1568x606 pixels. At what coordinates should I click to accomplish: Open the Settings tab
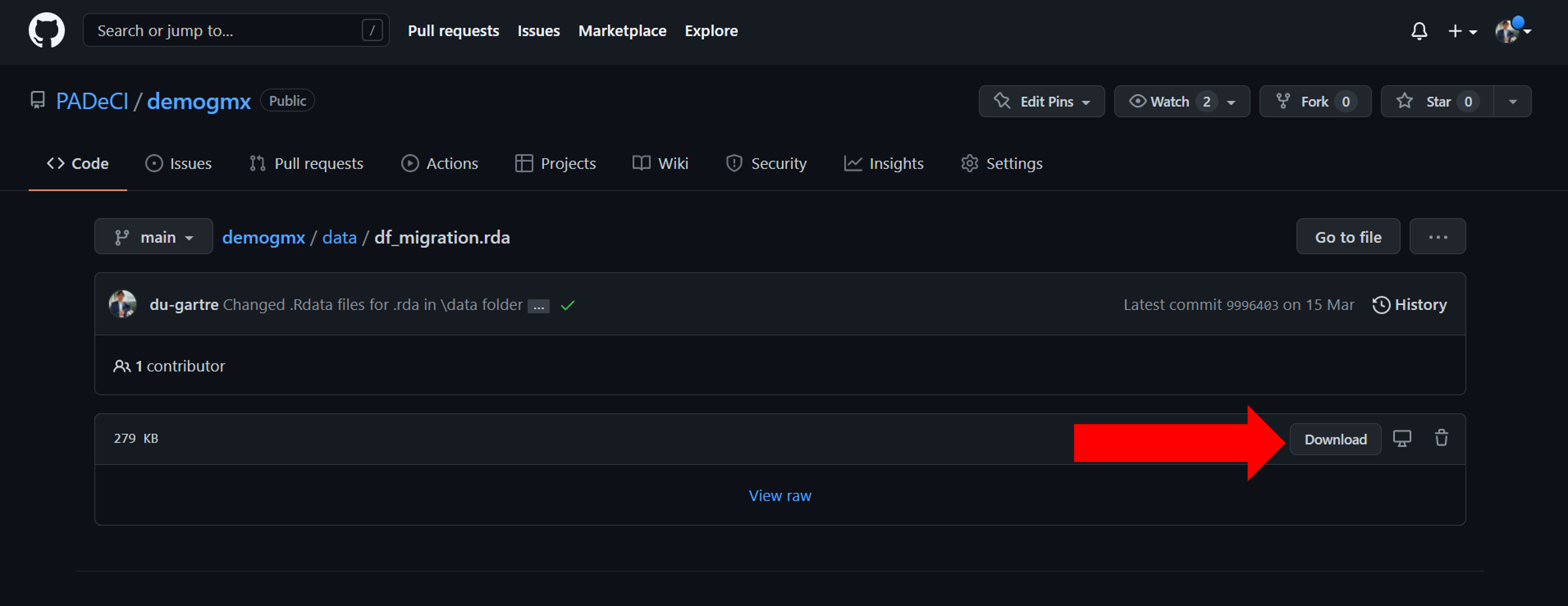[1001, 163]
